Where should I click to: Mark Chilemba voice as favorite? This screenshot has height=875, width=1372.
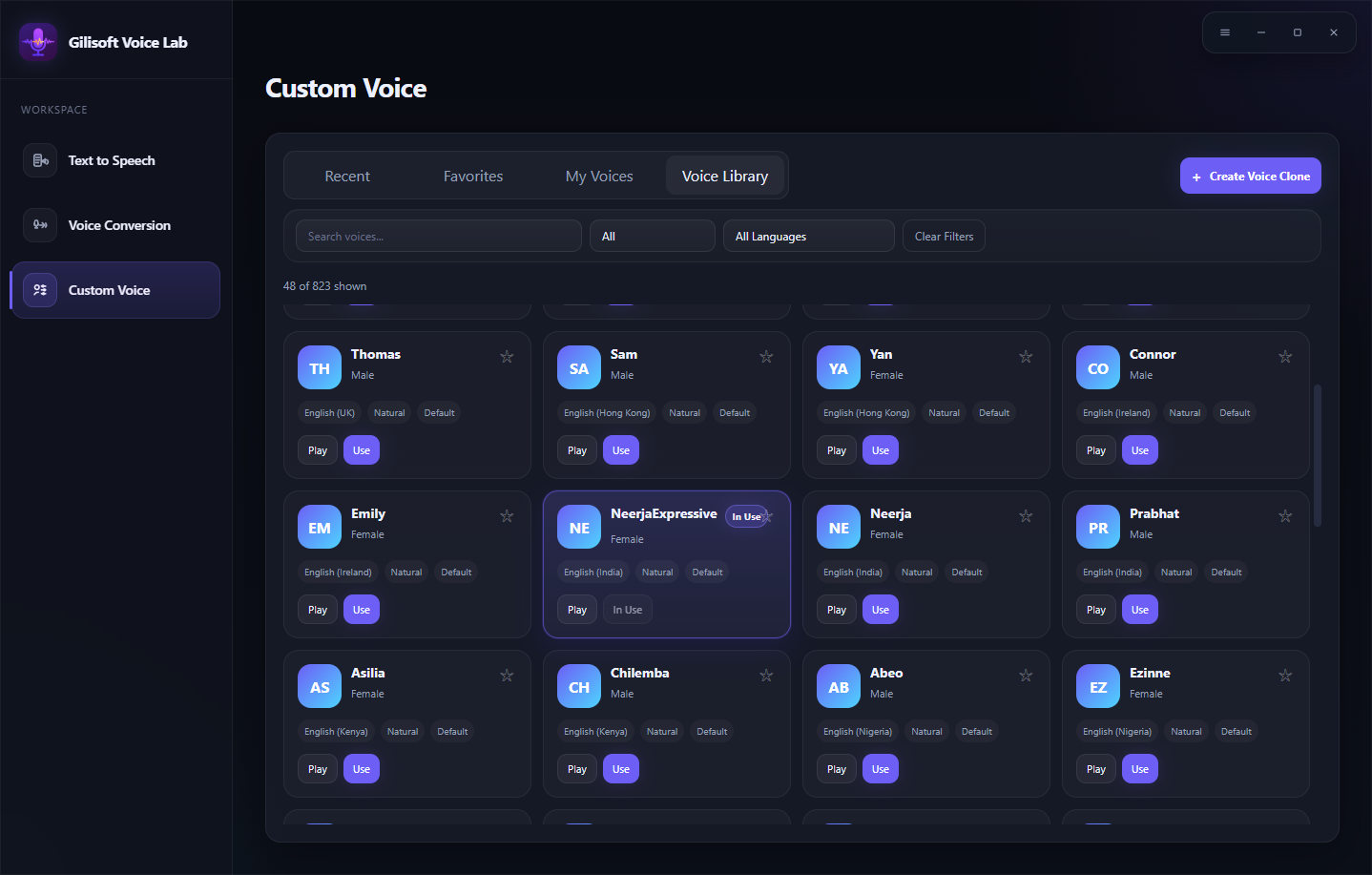766,676
